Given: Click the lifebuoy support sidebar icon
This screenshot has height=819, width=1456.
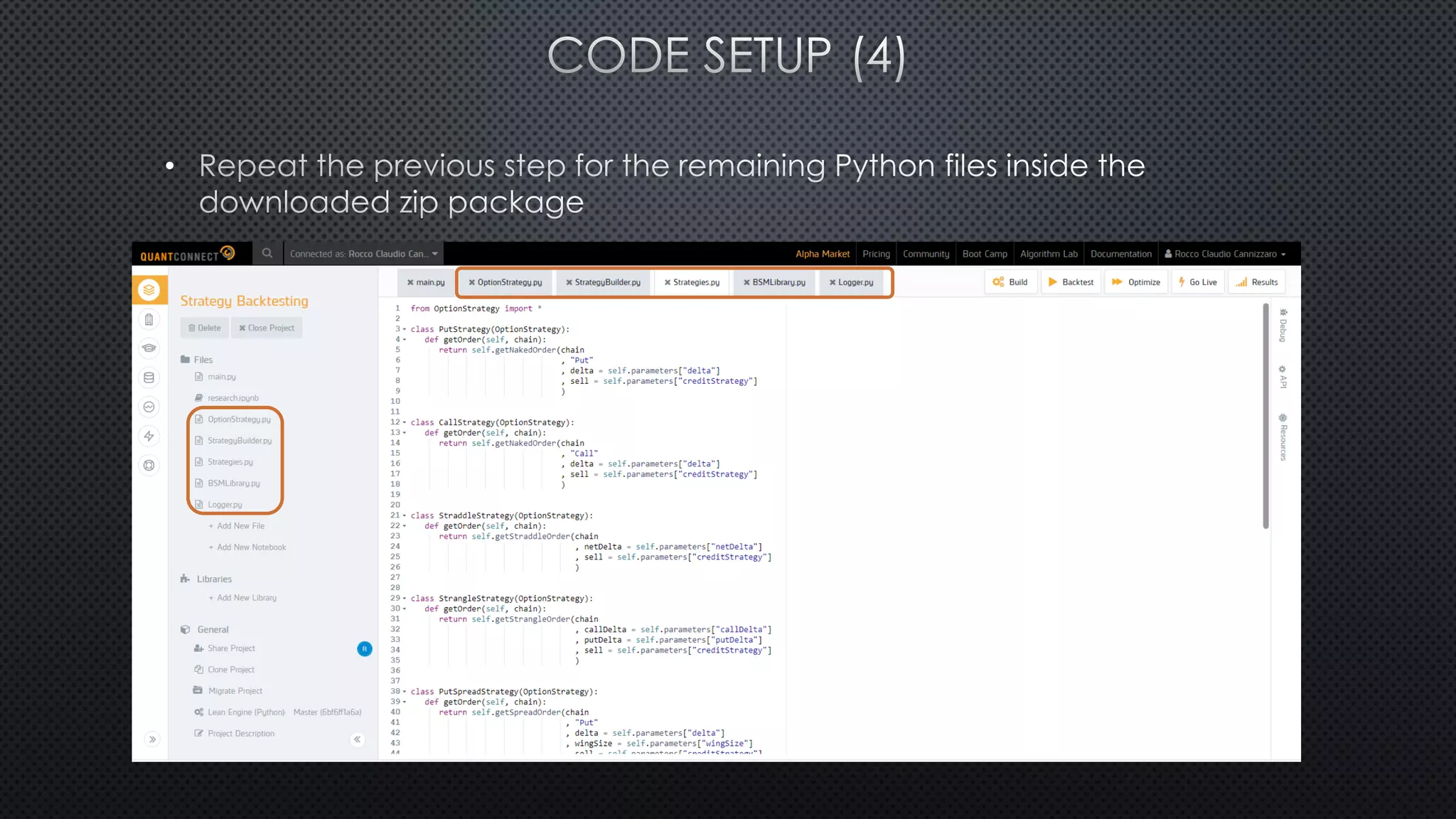Looking at the screenshot, I should [x=149, y=466].
